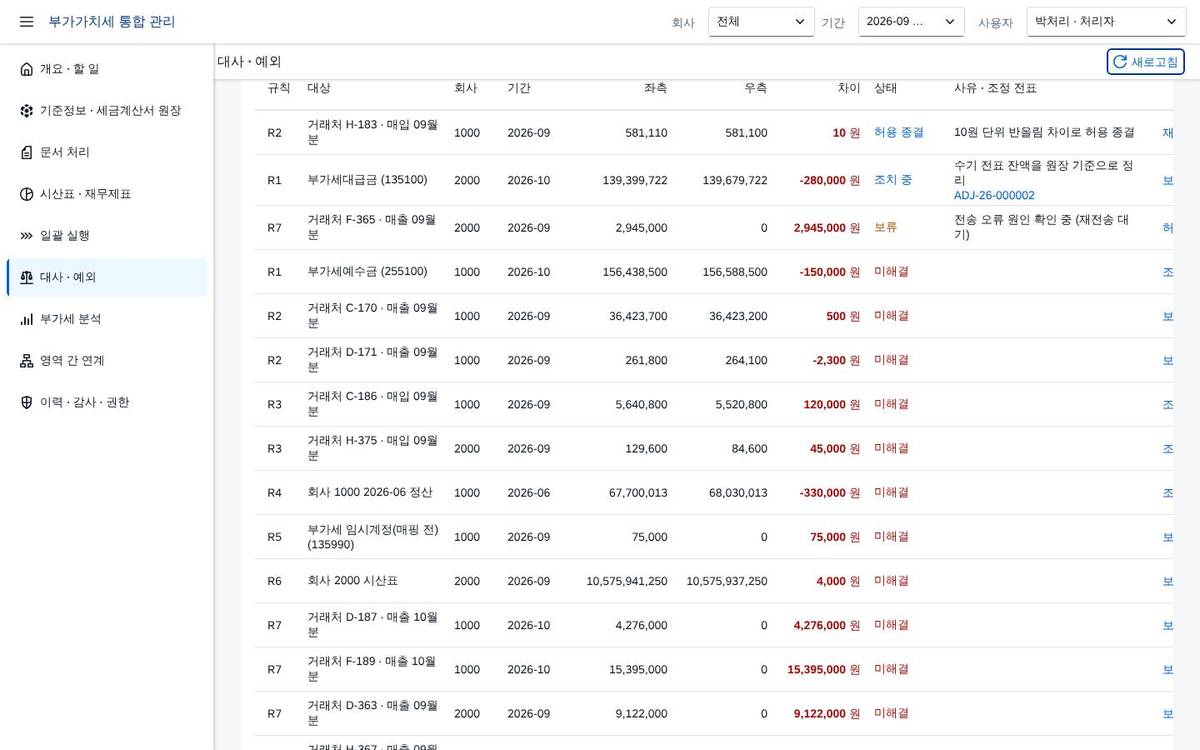Image resolution: width=1200 pixels, height=750 pixels.
Task: Open 영역 간 연계 sidebar item
Action: click(x=107, y=361)
